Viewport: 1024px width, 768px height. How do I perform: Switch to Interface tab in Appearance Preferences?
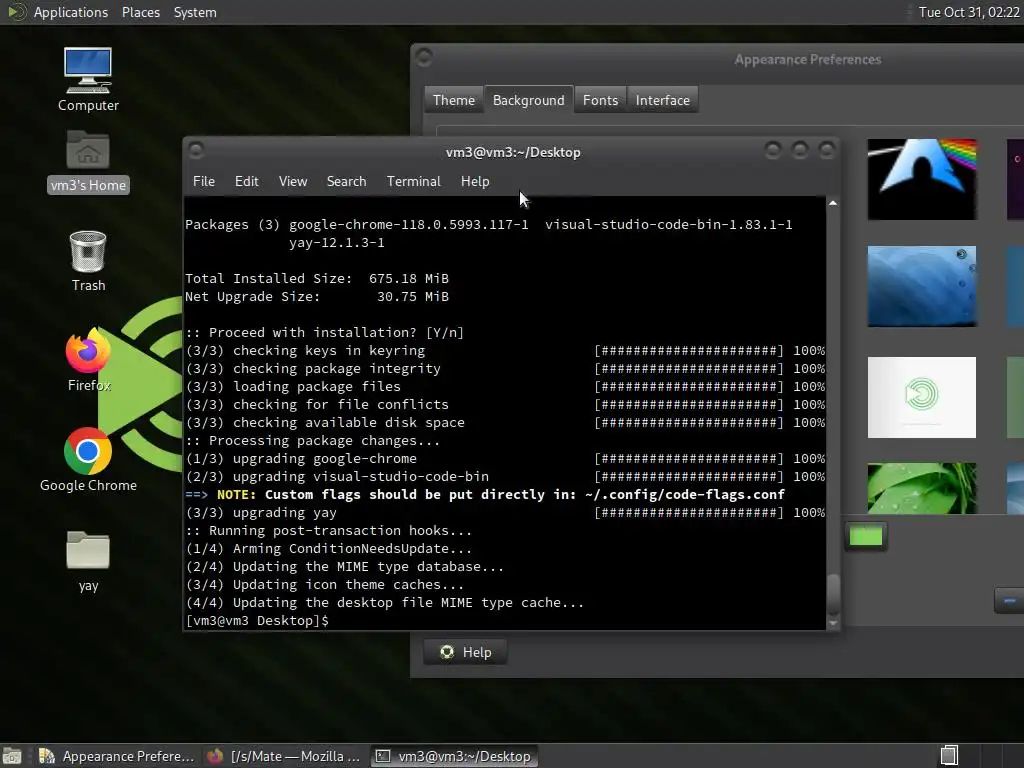662,100
